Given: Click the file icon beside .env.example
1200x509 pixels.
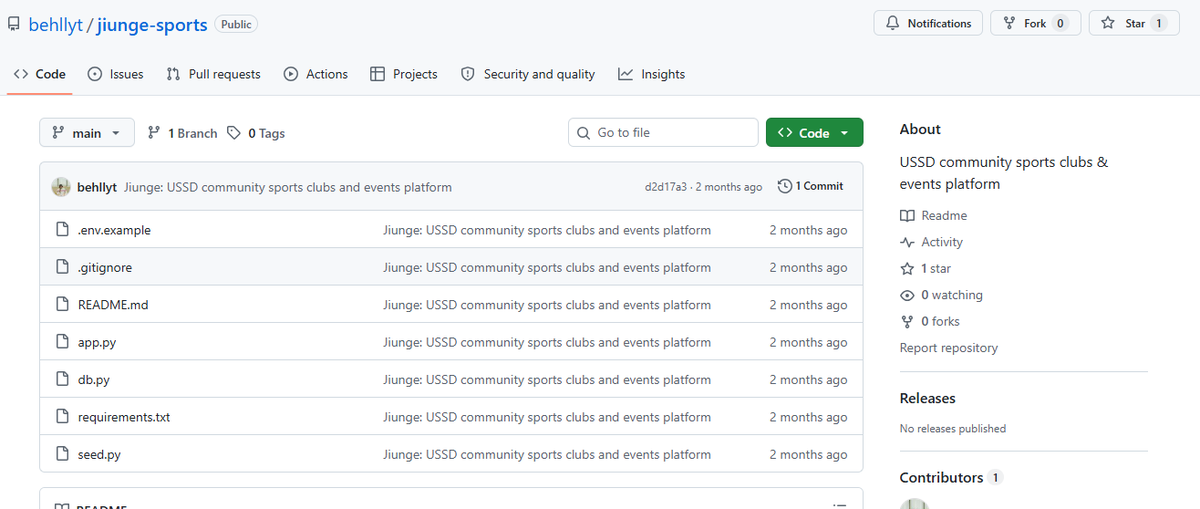Looking at the screenshot, I should pyautogui.click(x=62, y=230).
